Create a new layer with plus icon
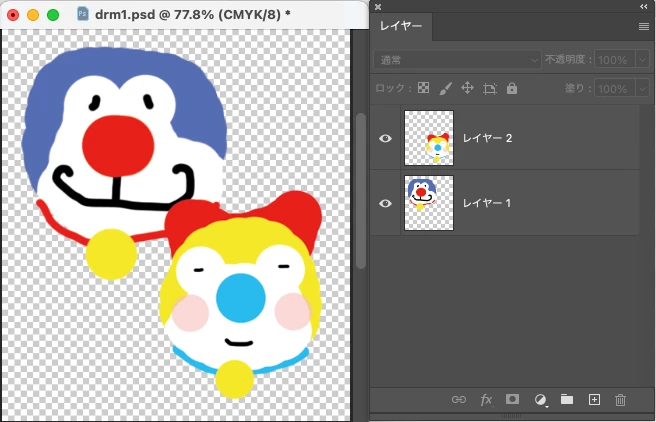 point(594,399)
